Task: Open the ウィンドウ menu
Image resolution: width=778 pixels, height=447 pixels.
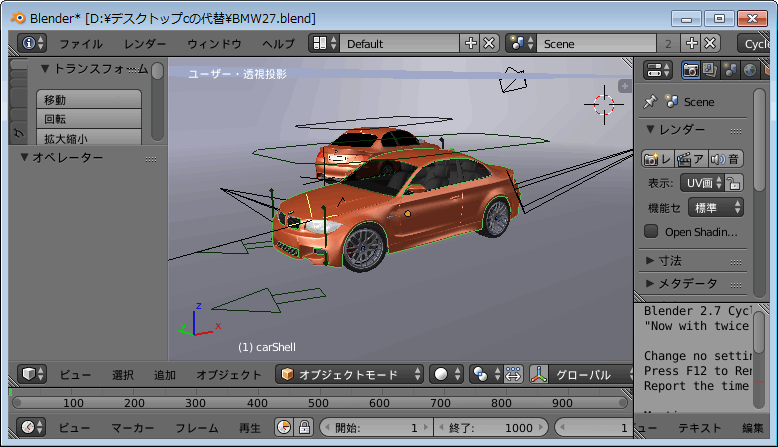Action: 214,44
